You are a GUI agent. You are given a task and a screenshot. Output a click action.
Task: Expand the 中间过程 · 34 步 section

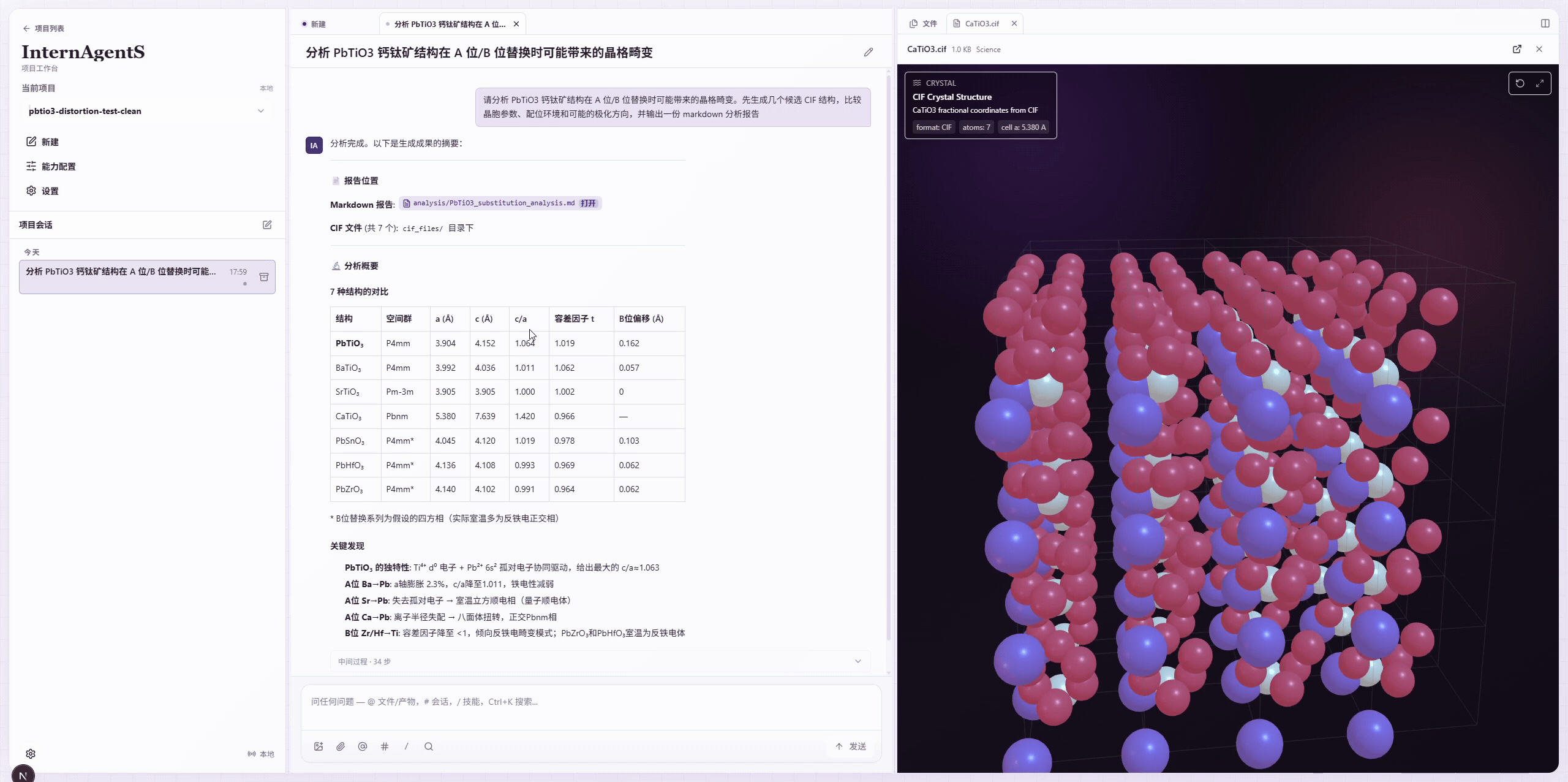(600, 661)
